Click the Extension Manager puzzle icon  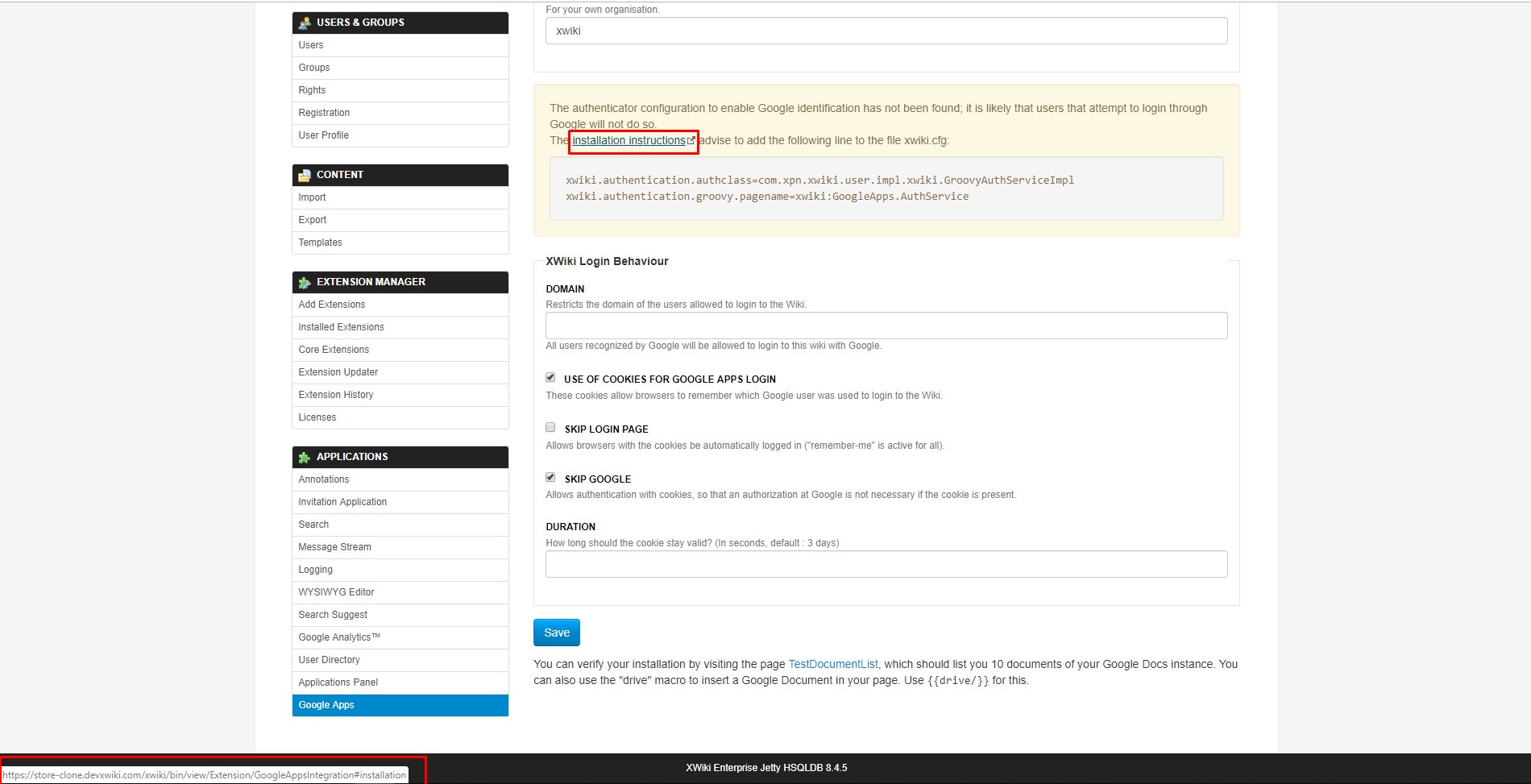click(x=305, y=282)
